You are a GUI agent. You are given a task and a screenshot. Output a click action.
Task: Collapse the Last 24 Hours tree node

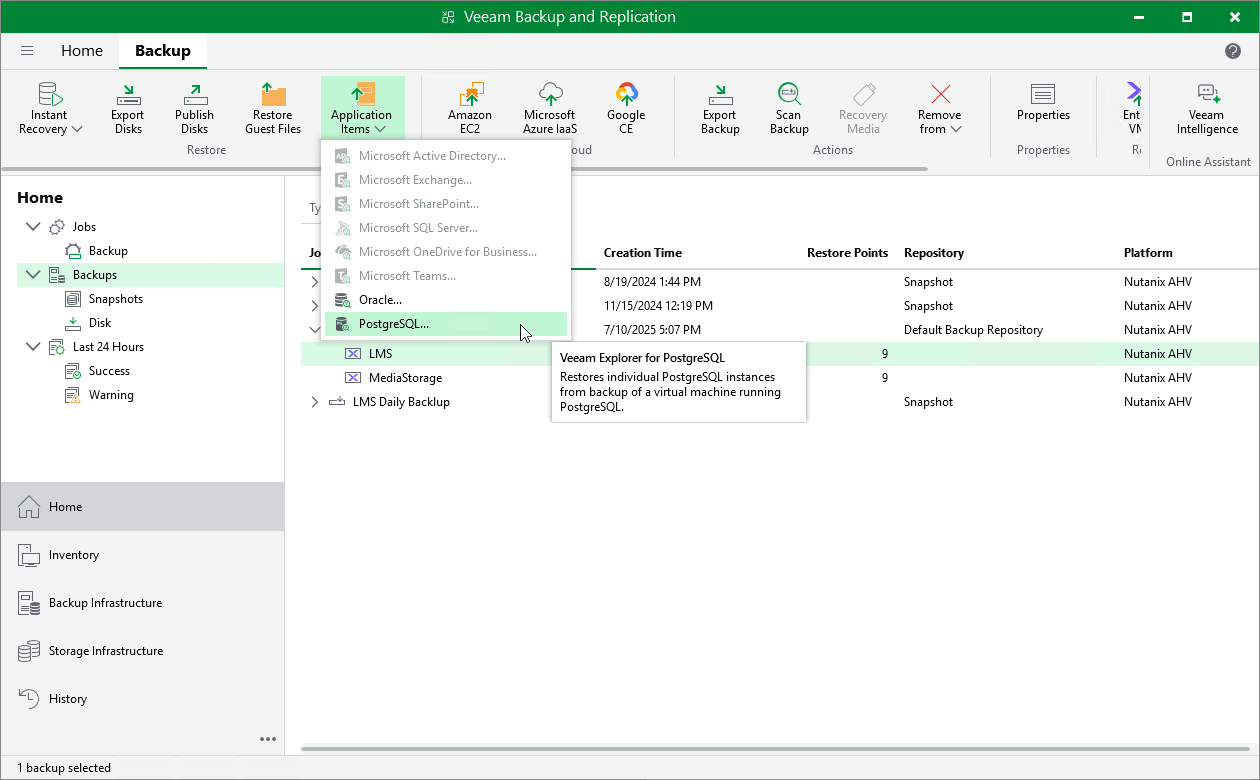[33, 346]
